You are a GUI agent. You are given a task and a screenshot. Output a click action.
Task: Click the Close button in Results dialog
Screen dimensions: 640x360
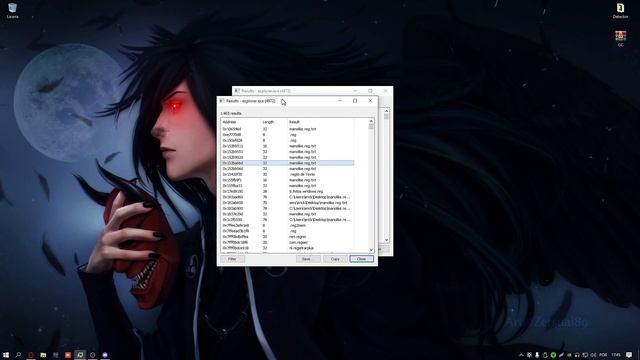coord(362,259)
